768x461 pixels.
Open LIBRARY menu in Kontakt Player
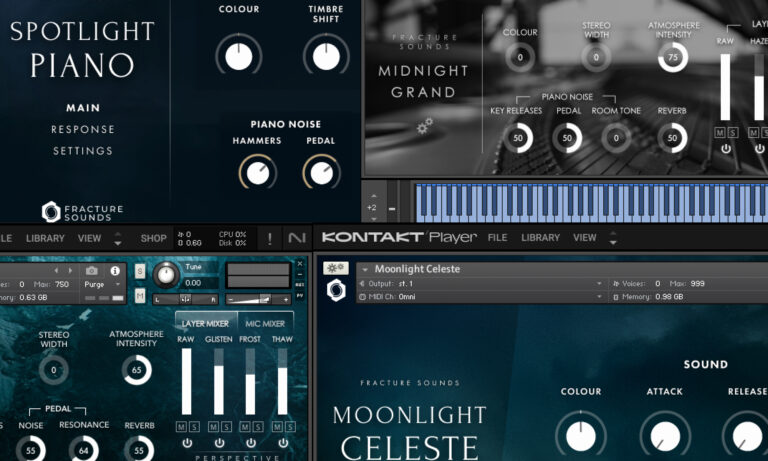540,238
